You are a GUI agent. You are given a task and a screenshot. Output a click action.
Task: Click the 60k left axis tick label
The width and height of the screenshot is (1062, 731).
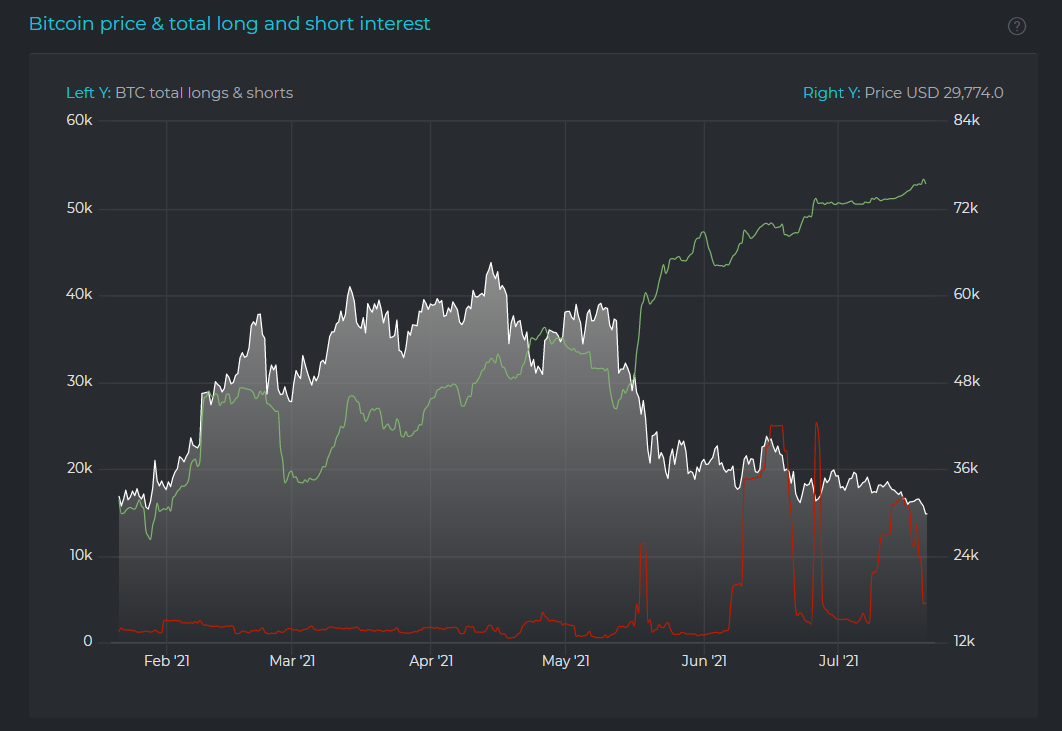pyautogui.click(x=80, y=121)
